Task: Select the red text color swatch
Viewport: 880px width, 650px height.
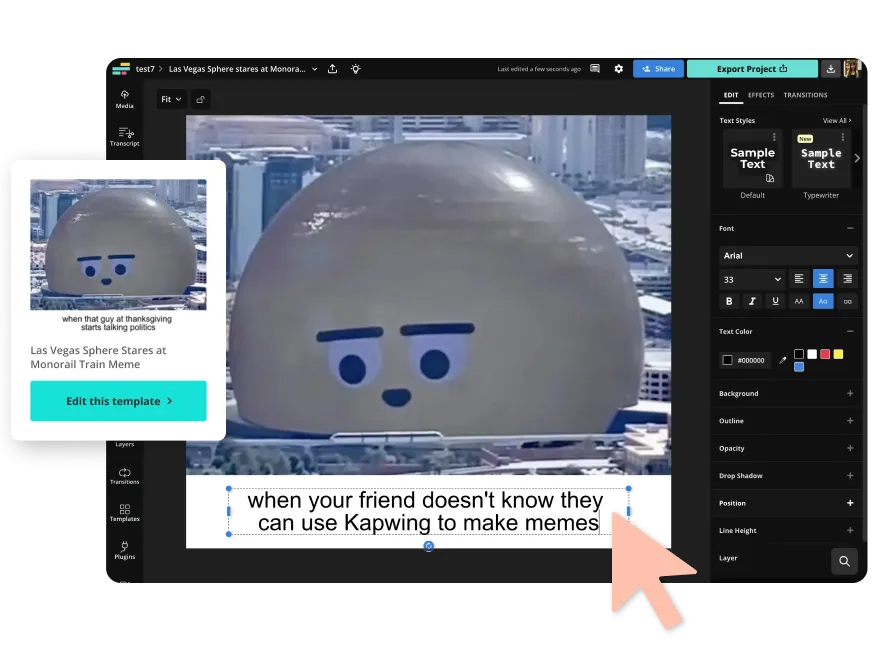Action: (x=825, y=354)
